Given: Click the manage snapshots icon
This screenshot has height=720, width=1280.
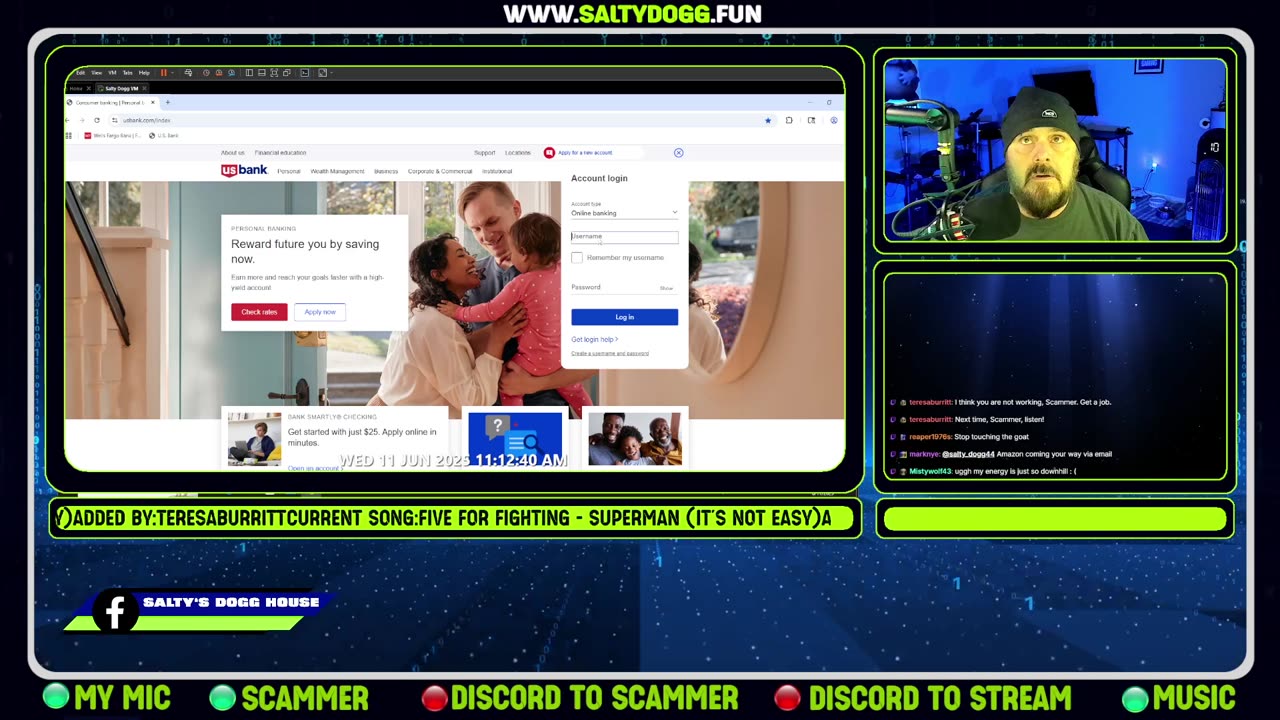Looking at the screenshot, I should (x=231, y=73).
